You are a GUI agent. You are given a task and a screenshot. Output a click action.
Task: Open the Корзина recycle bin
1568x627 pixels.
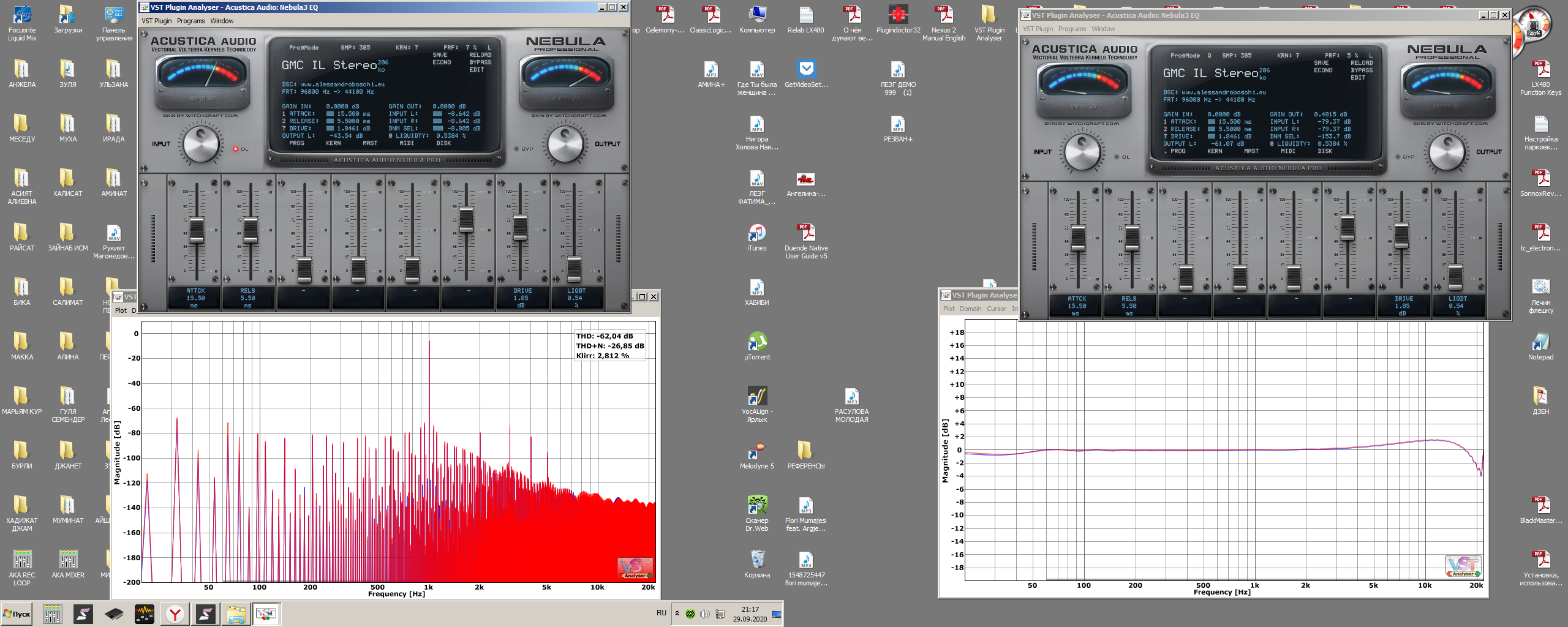click(757, 564)
